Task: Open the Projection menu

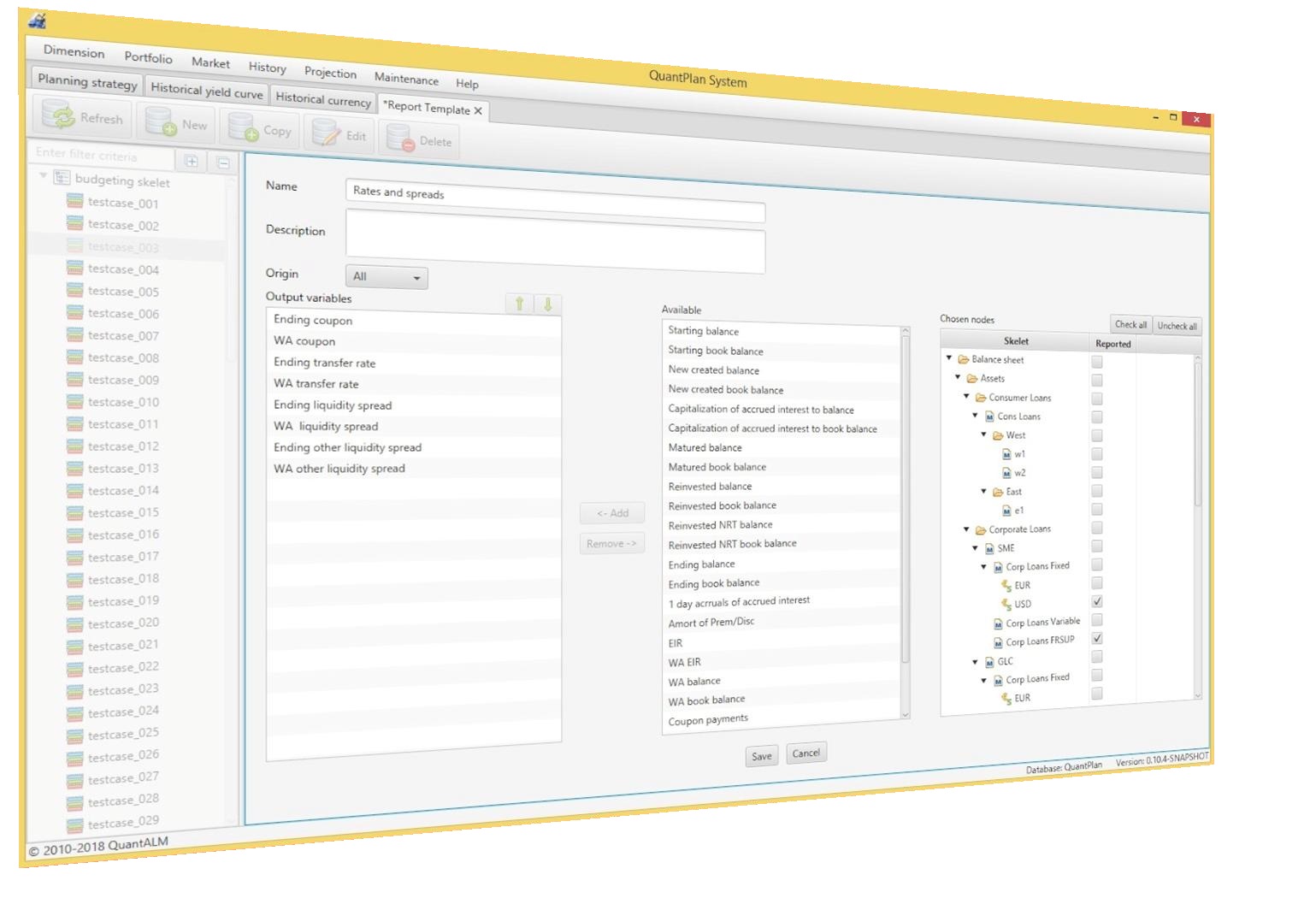Action: pos(330,73)
